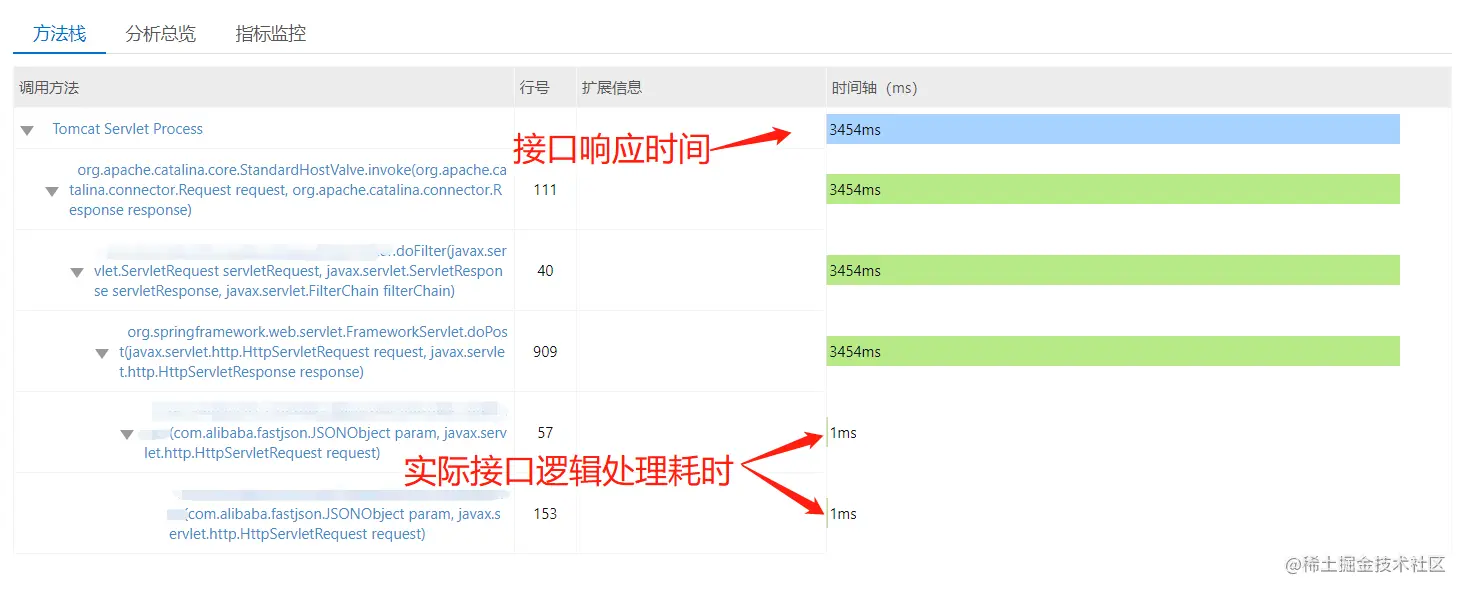The width and height of the screenshot is (1464, 593).
Task: Click line number 57 cell
Action: (545, 433)
